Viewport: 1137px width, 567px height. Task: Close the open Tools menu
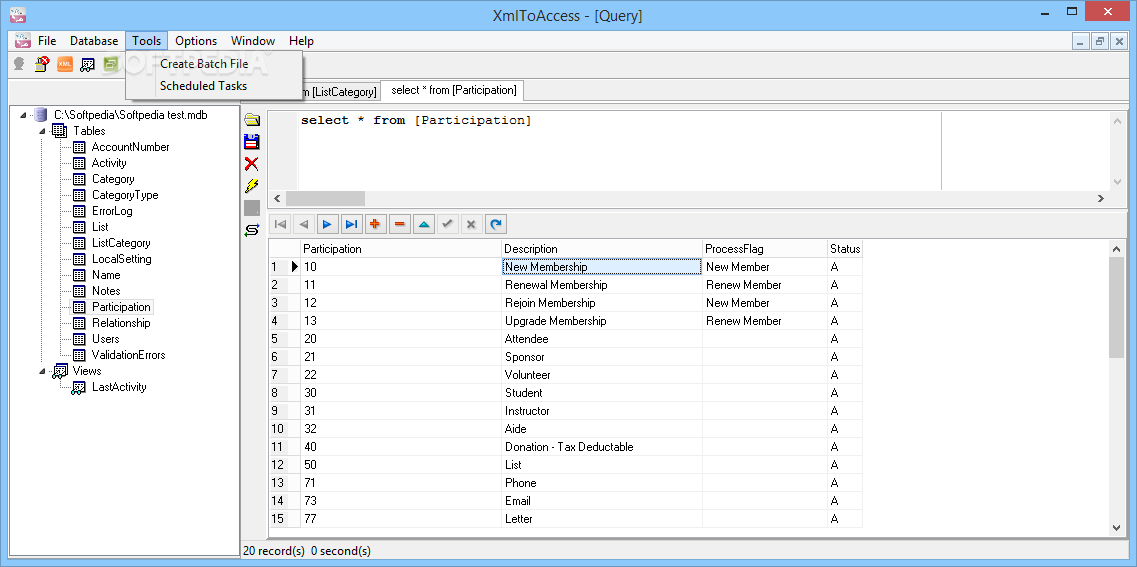point(146,41)
